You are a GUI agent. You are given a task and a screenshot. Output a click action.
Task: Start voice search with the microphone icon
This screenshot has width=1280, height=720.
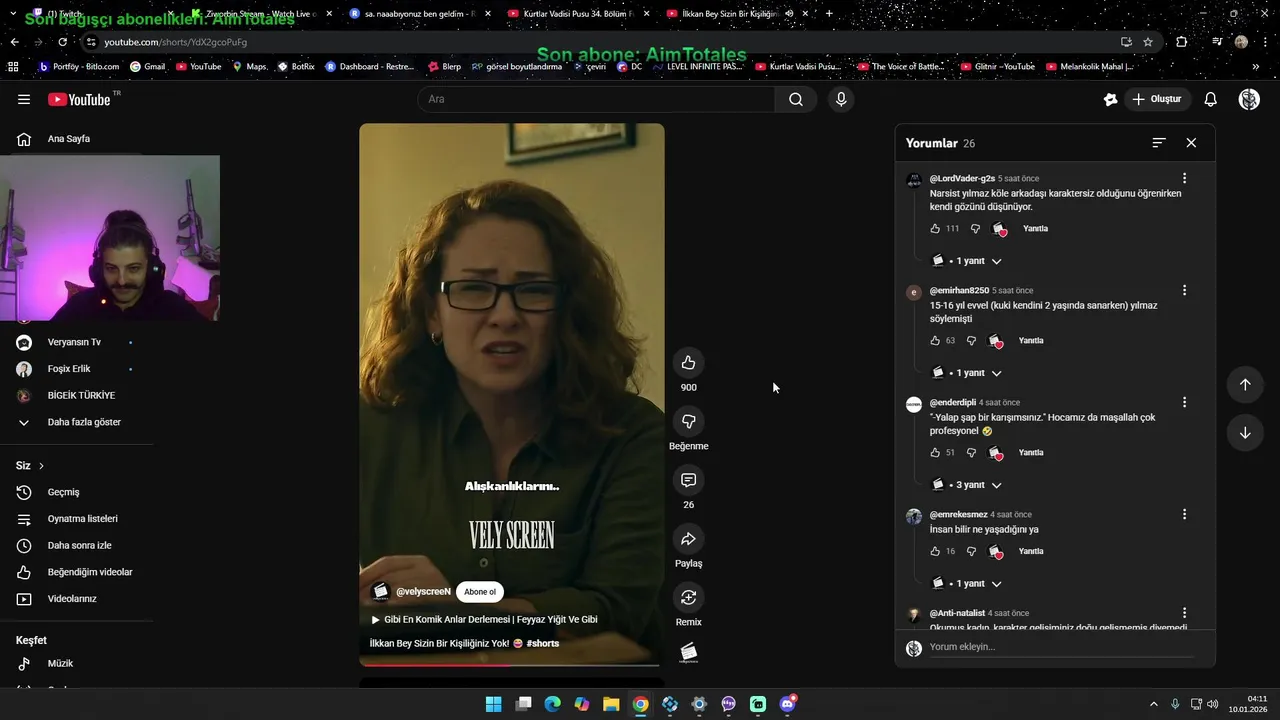[841, 99]
